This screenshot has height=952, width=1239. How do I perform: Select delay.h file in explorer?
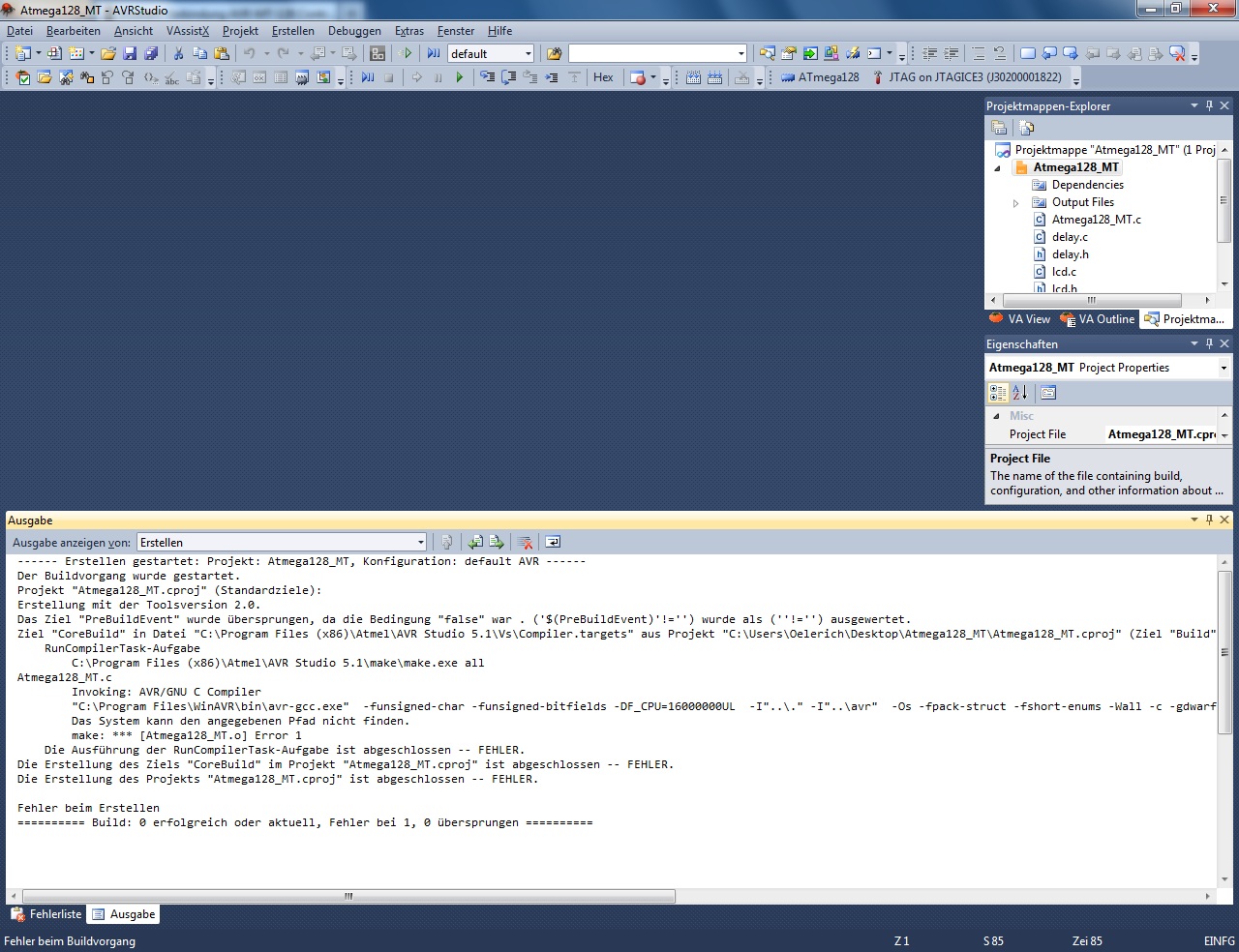tap(1070, 254)
